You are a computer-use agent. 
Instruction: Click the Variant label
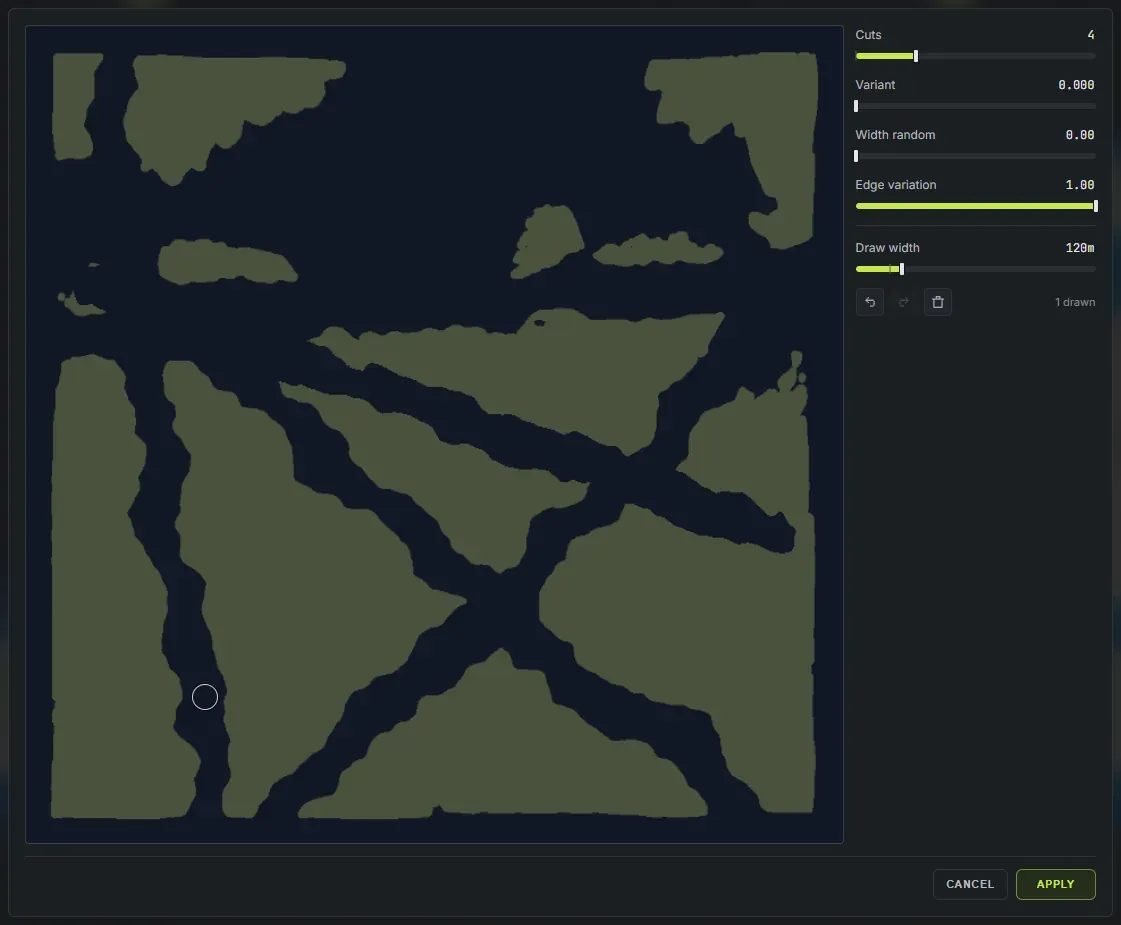tap(875, 84)
